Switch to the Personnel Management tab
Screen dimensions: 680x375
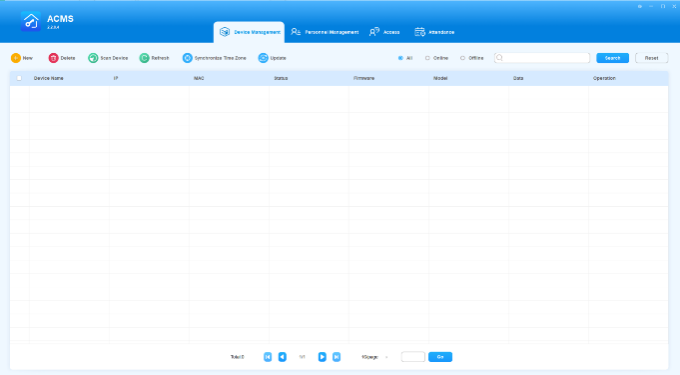pos(325,32)
